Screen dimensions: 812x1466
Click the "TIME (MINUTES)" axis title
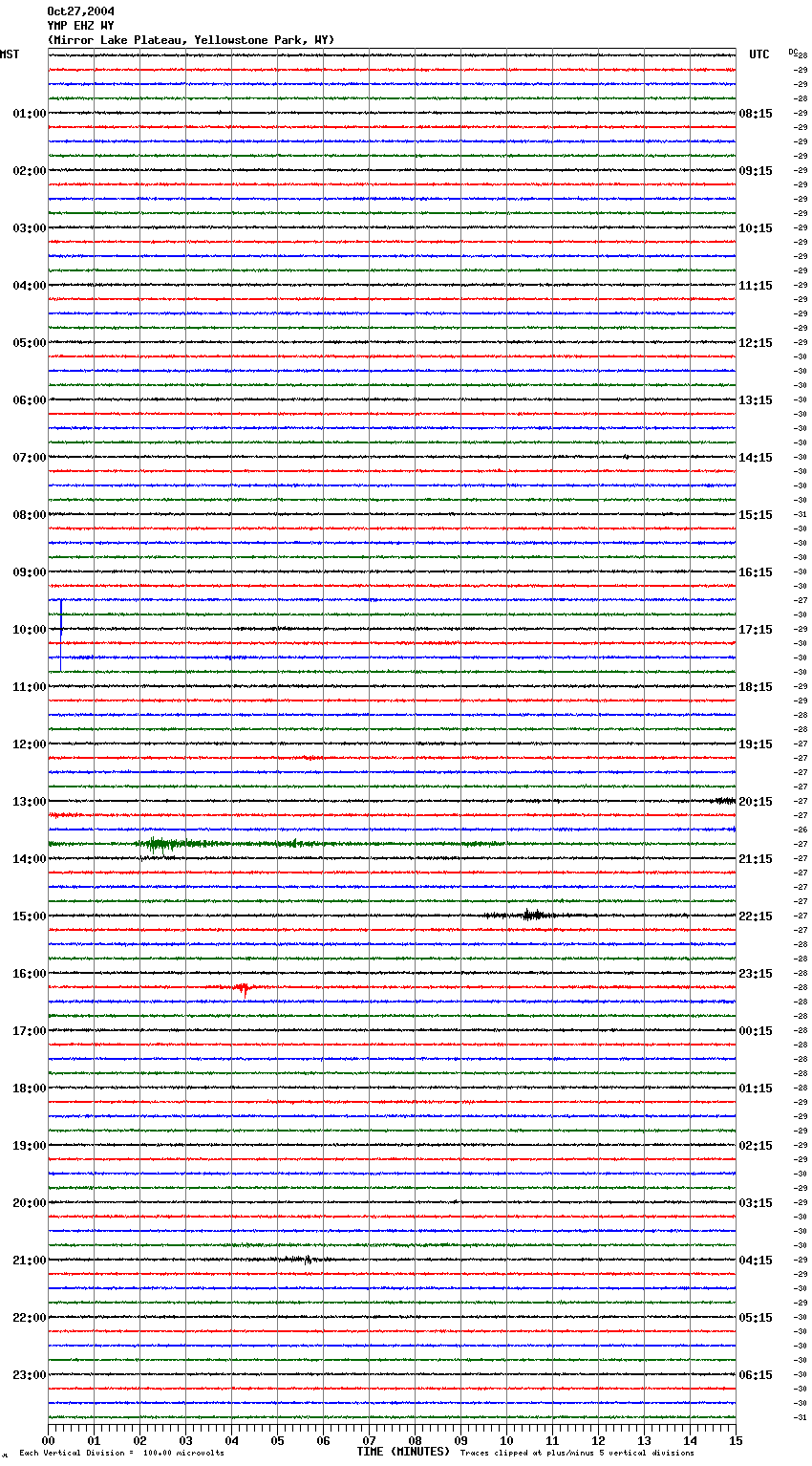point(403,1452)
